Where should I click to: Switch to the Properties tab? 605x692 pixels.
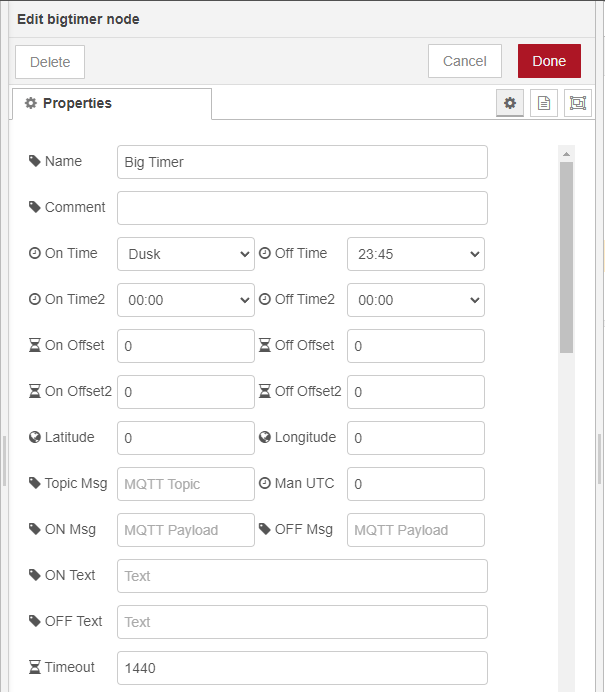(111, 104)
